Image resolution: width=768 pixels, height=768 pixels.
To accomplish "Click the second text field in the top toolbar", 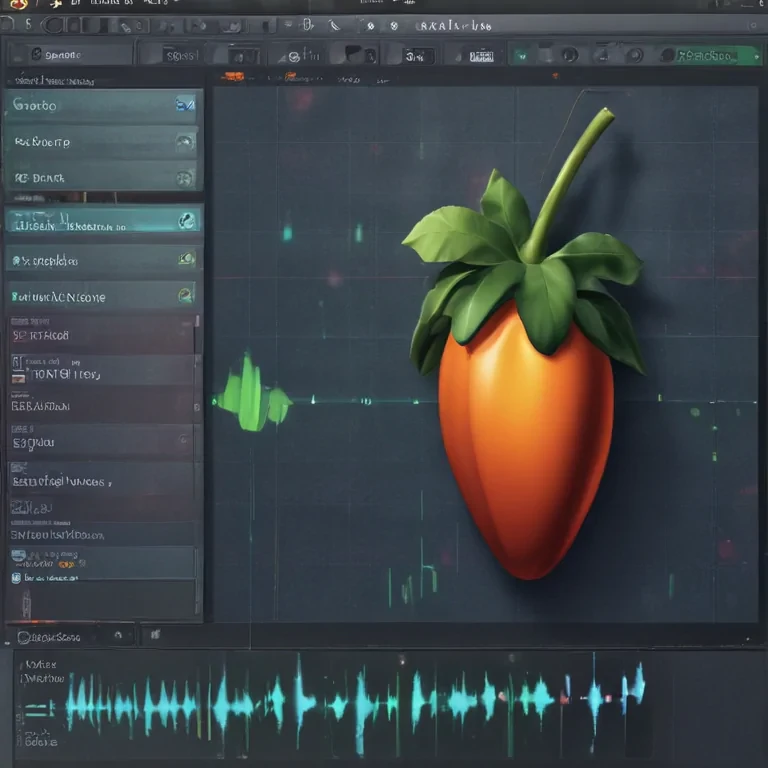I will point(182,56).
